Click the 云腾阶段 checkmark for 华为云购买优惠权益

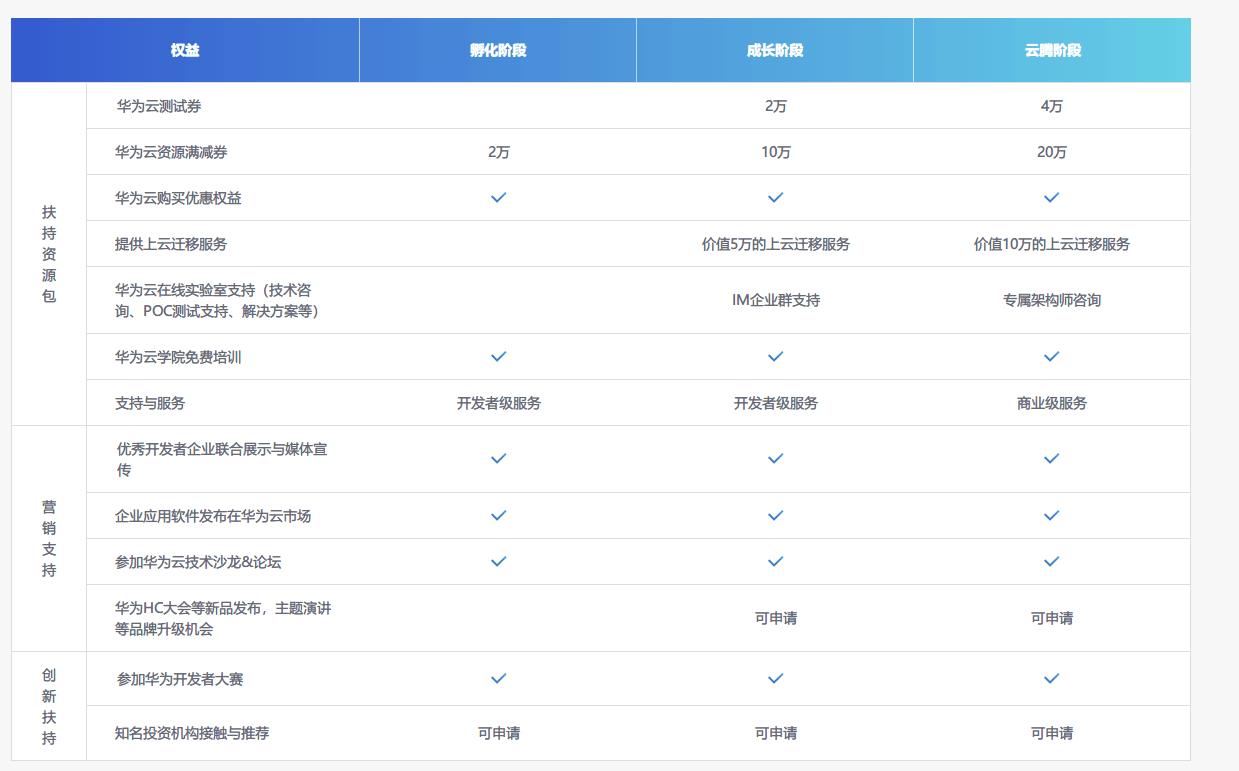coord(1051,198)
